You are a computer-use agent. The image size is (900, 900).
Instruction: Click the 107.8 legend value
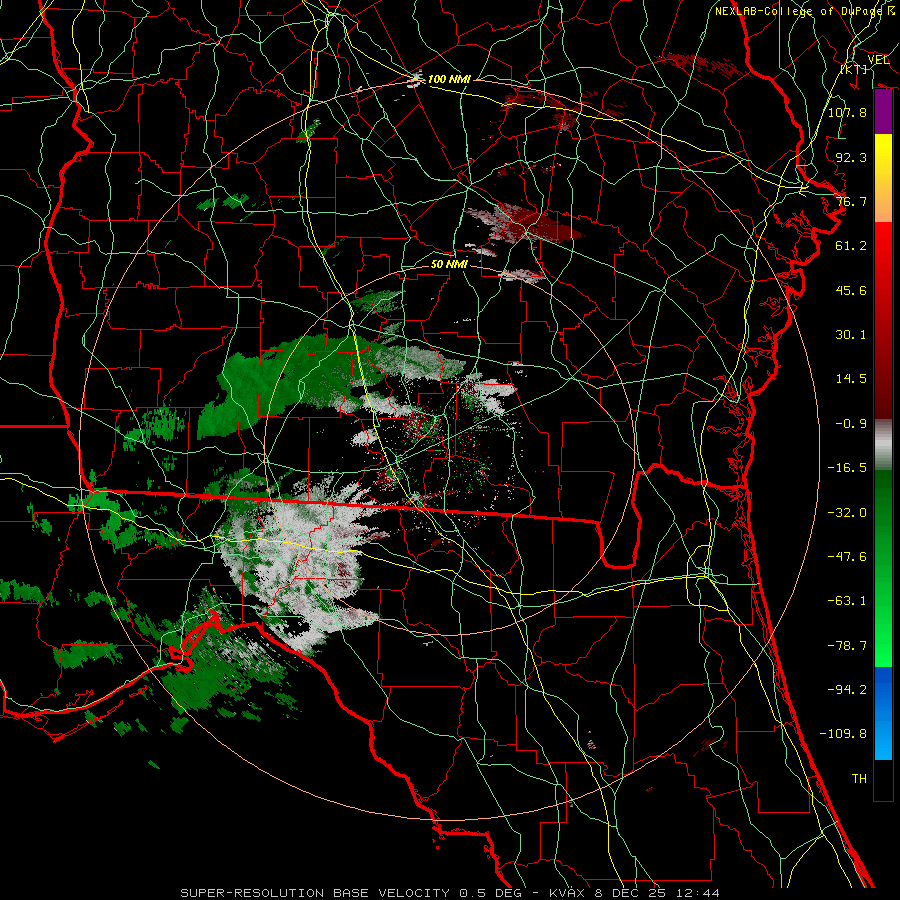pyautogui.click(x=847, y=112)
